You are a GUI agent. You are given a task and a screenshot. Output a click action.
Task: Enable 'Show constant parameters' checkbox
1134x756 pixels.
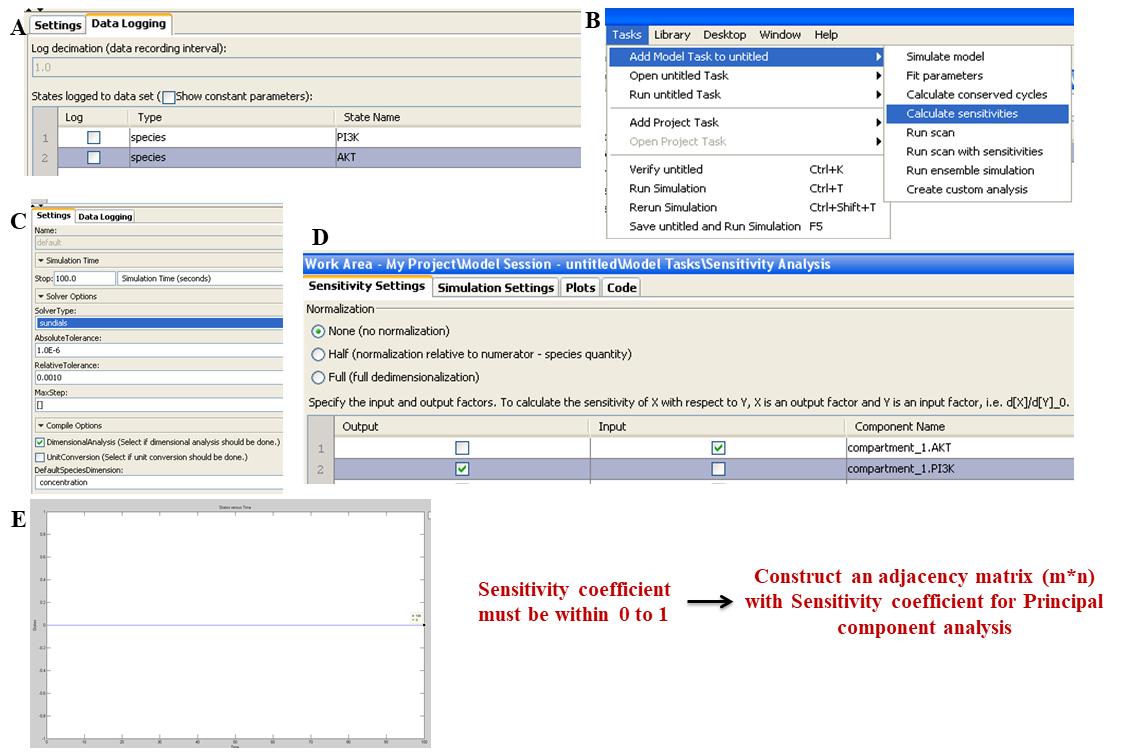pyautogui.click(x=169, y=97)
